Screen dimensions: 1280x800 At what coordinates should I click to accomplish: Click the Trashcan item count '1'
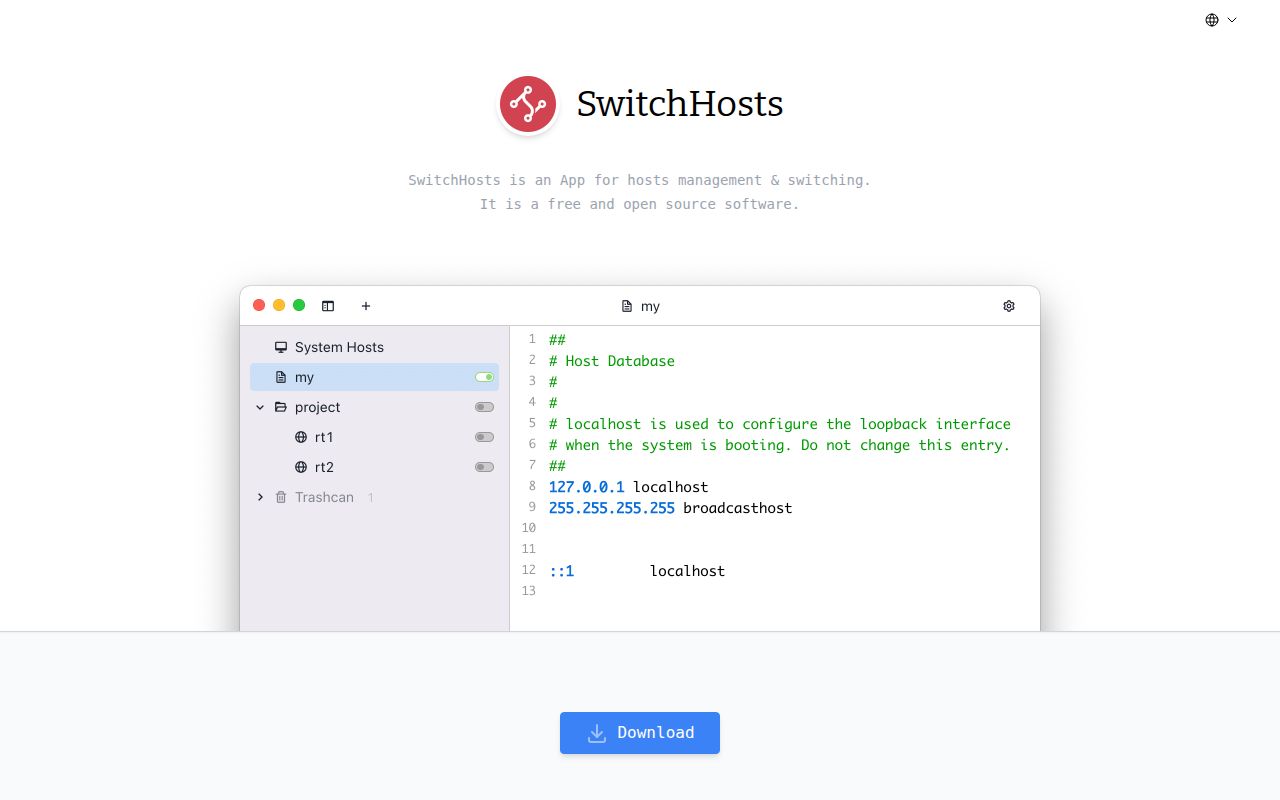click(371, 497)
